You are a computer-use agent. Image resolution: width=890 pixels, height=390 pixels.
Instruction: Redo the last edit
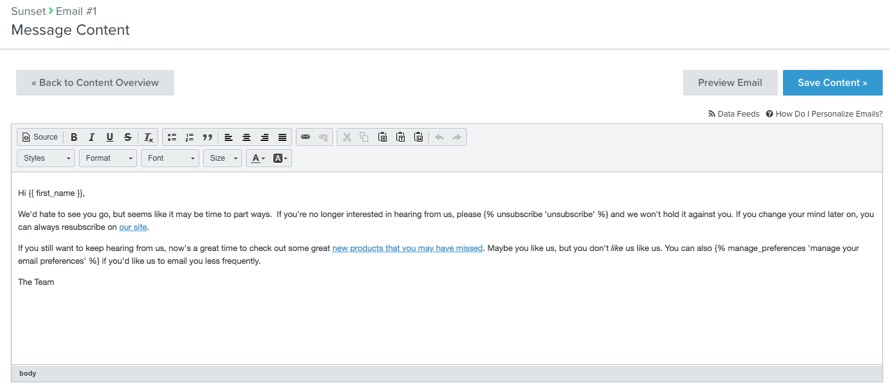457,137
